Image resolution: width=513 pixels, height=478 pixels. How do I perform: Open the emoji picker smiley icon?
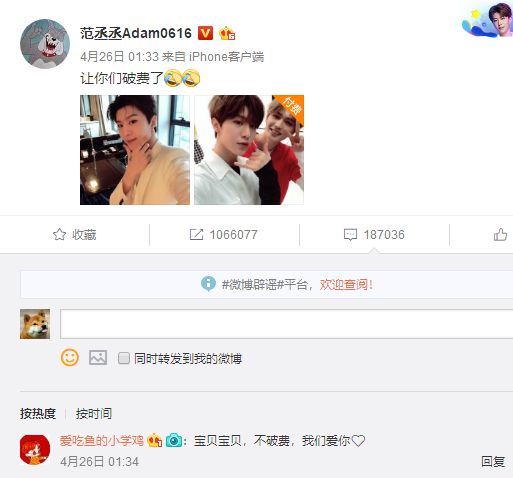coord(70,358)
